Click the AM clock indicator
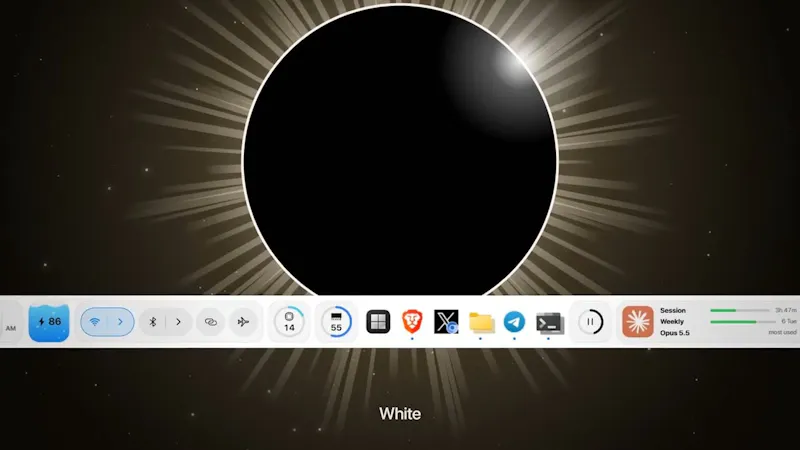Image resolution: width=800 pixels, height=450 pixels. [x=11, y=329]
